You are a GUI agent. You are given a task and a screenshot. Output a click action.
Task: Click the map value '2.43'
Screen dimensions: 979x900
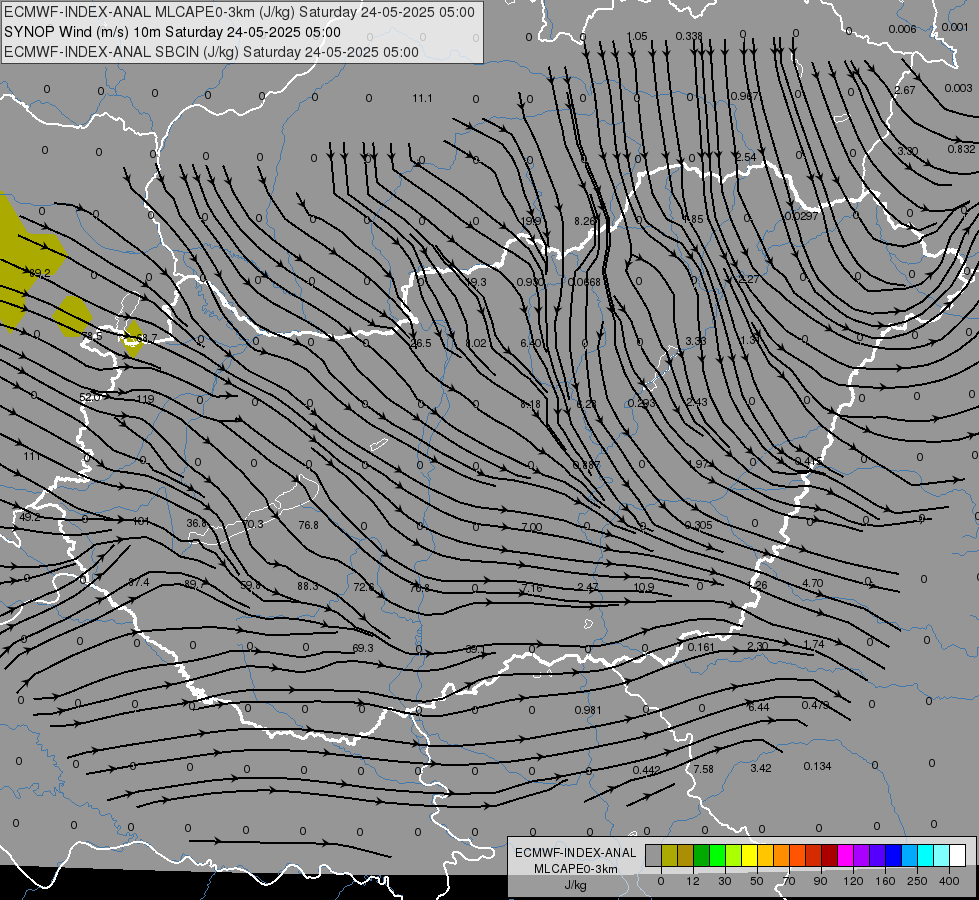coord(697,402)
